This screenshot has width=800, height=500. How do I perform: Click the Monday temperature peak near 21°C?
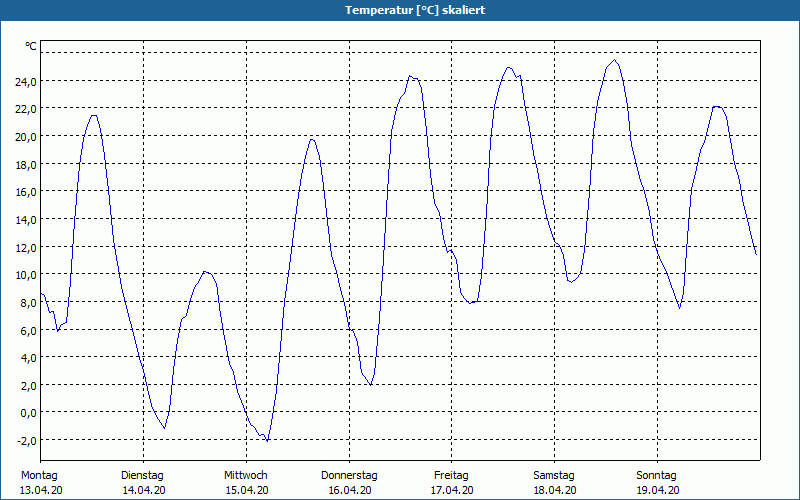(93, 115)
